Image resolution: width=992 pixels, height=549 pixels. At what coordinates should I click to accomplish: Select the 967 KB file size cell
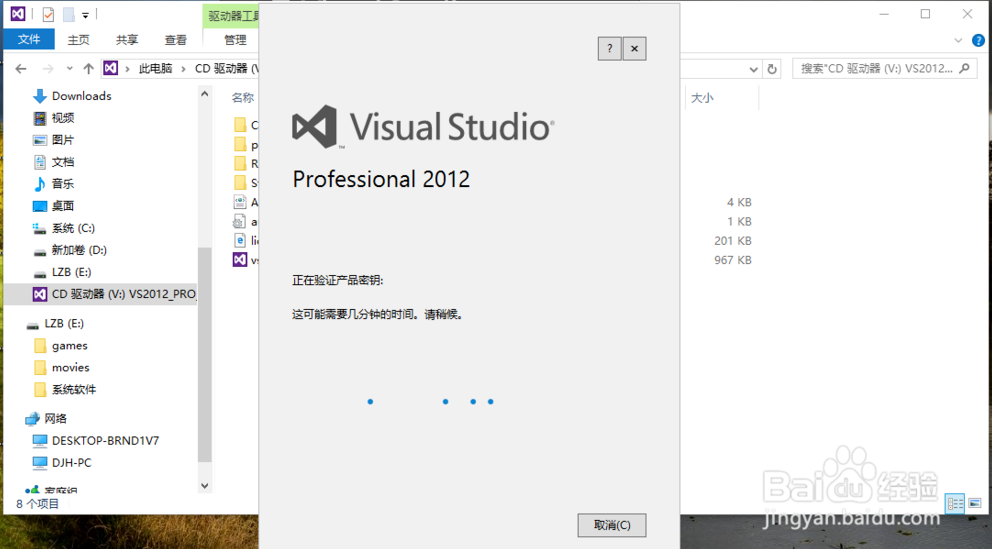click(x=733, y=260)
